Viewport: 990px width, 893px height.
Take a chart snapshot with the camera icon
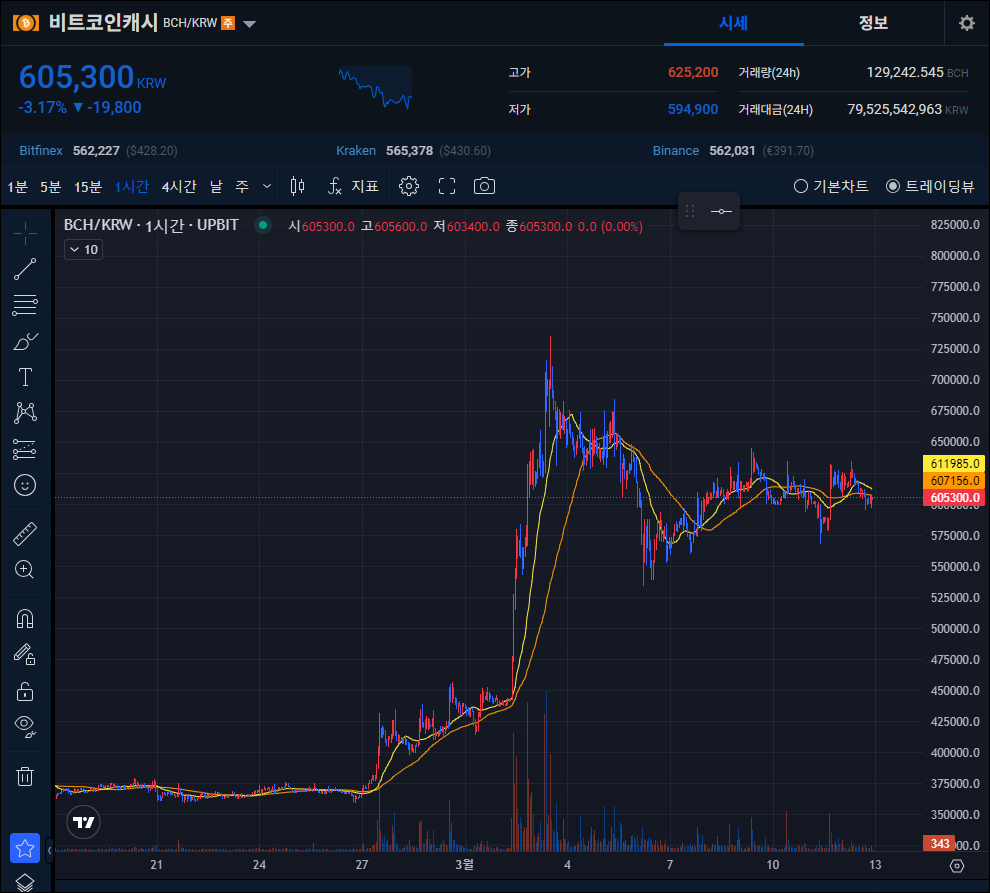[x=484, y=186]
